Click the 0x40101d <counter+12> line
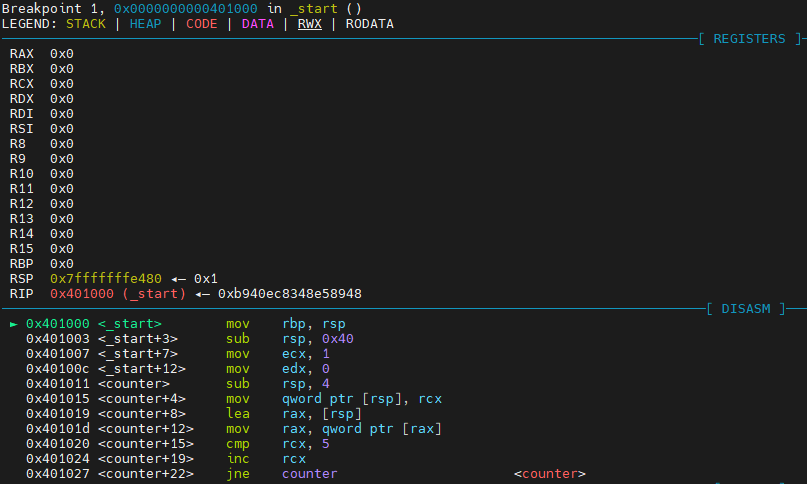807x484 pixels. pyautogui.click(x=110, y=428)
